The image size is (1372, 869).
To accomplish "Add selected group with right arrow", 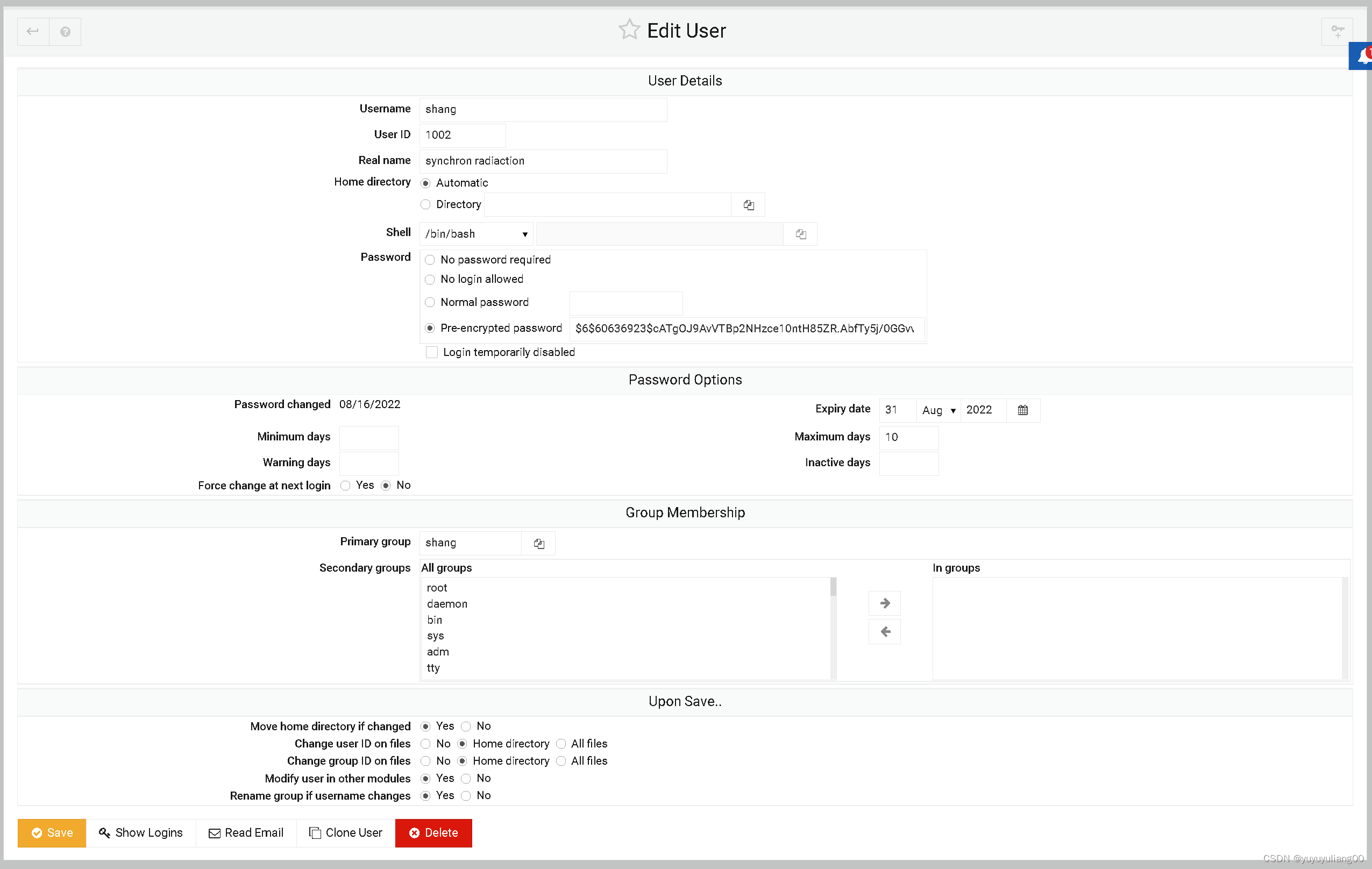I will click(x=884, y=603).
